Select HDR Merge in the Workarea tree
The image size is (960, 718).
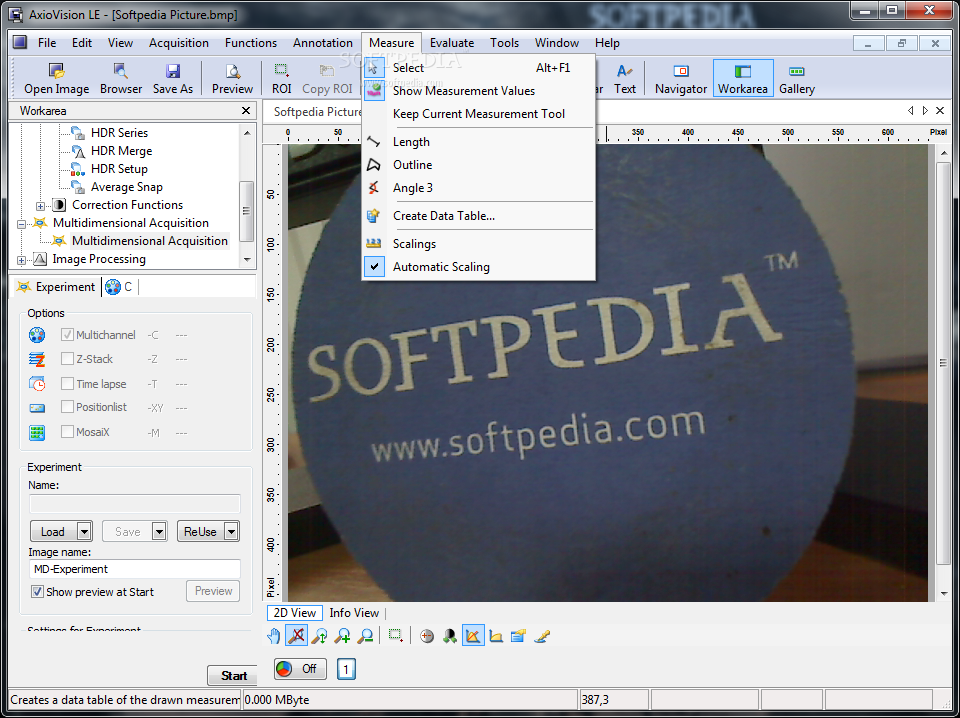(x=121, y=151)
